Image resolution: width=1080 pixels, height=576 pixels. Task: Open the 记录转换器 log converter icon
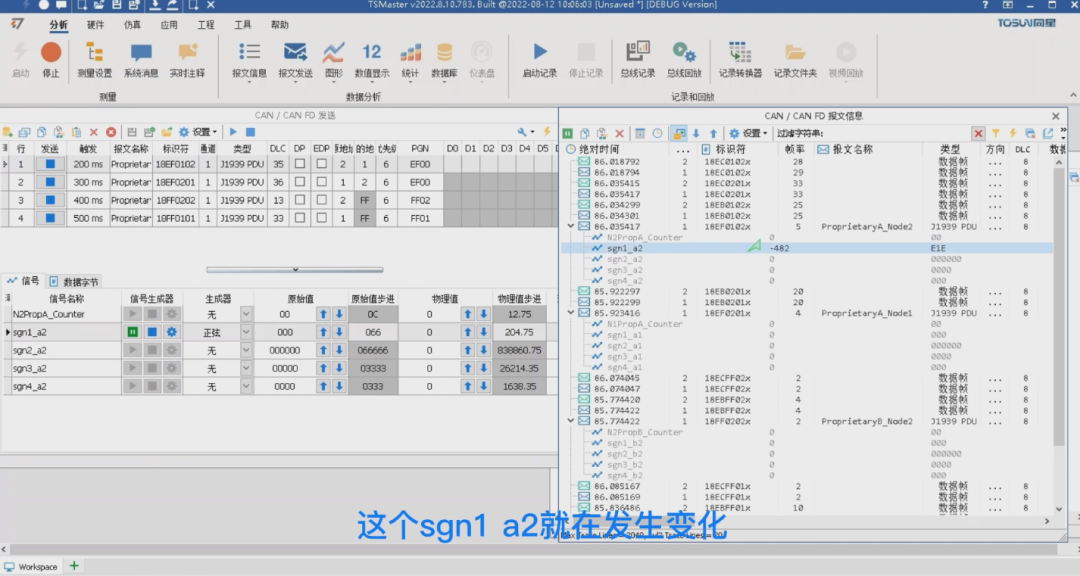(740, 53)
